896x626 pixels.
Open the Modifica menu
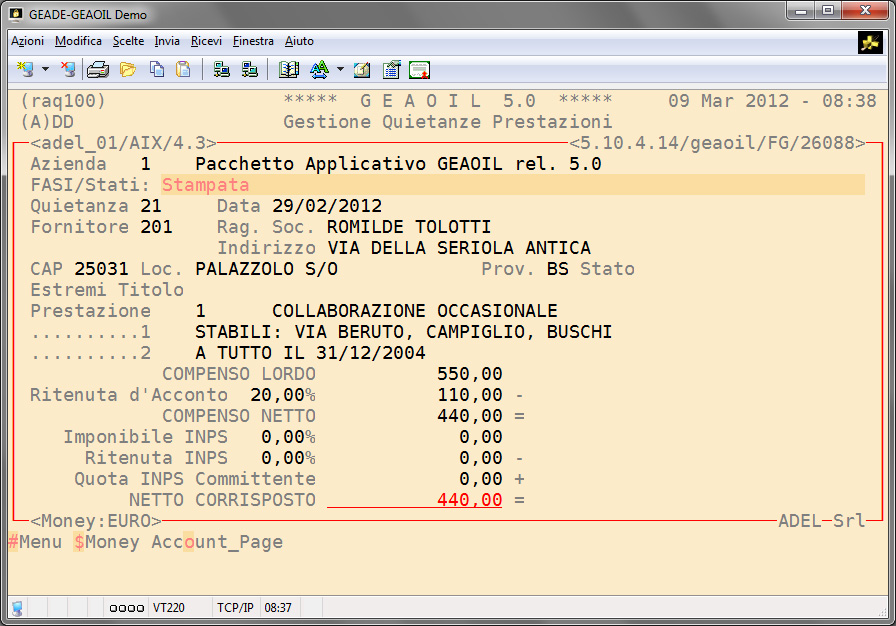(x=78, y=41)
